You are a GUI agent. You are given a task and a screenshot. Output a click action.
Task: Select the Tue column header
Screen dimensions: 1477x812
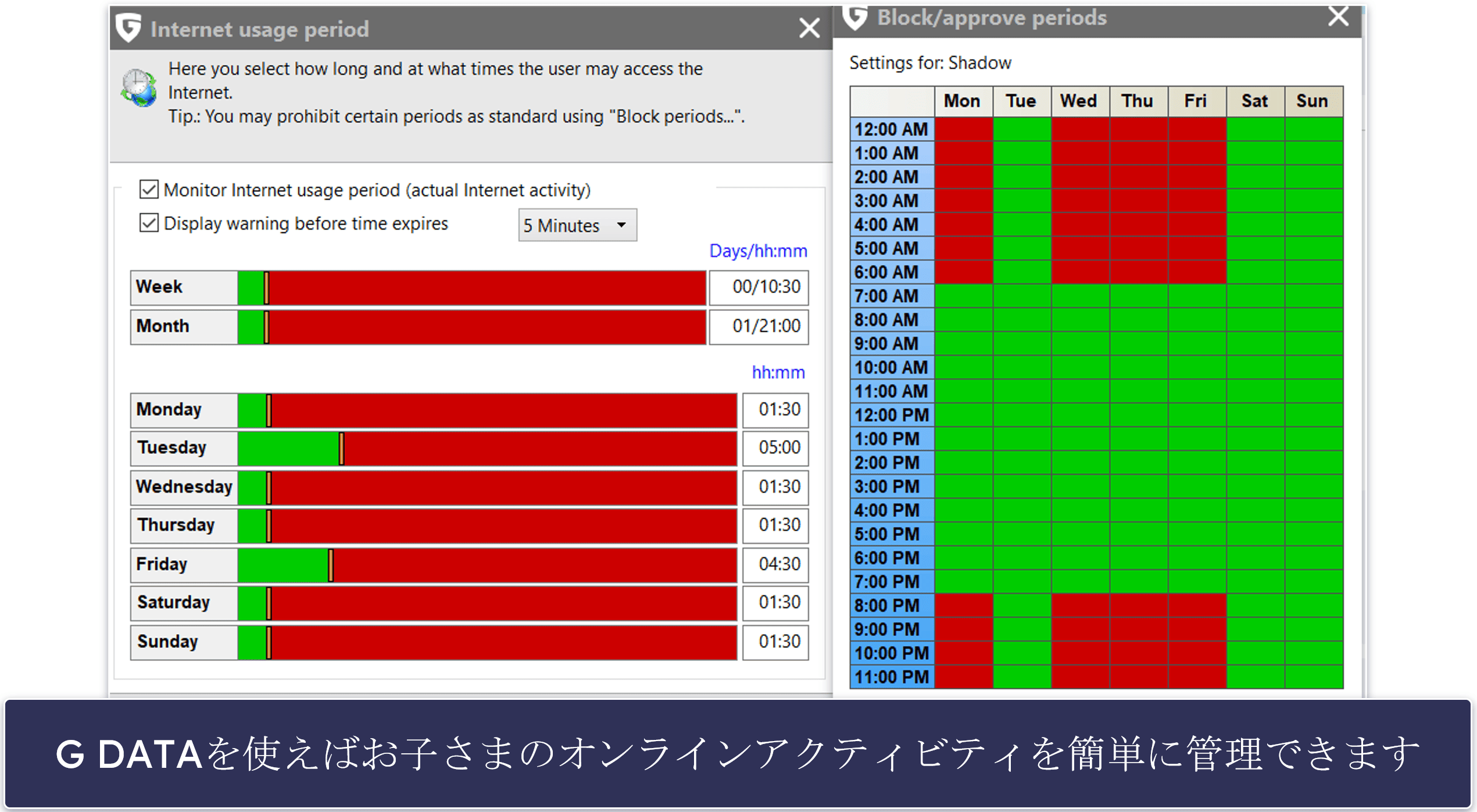click(x=1022, y=101)
